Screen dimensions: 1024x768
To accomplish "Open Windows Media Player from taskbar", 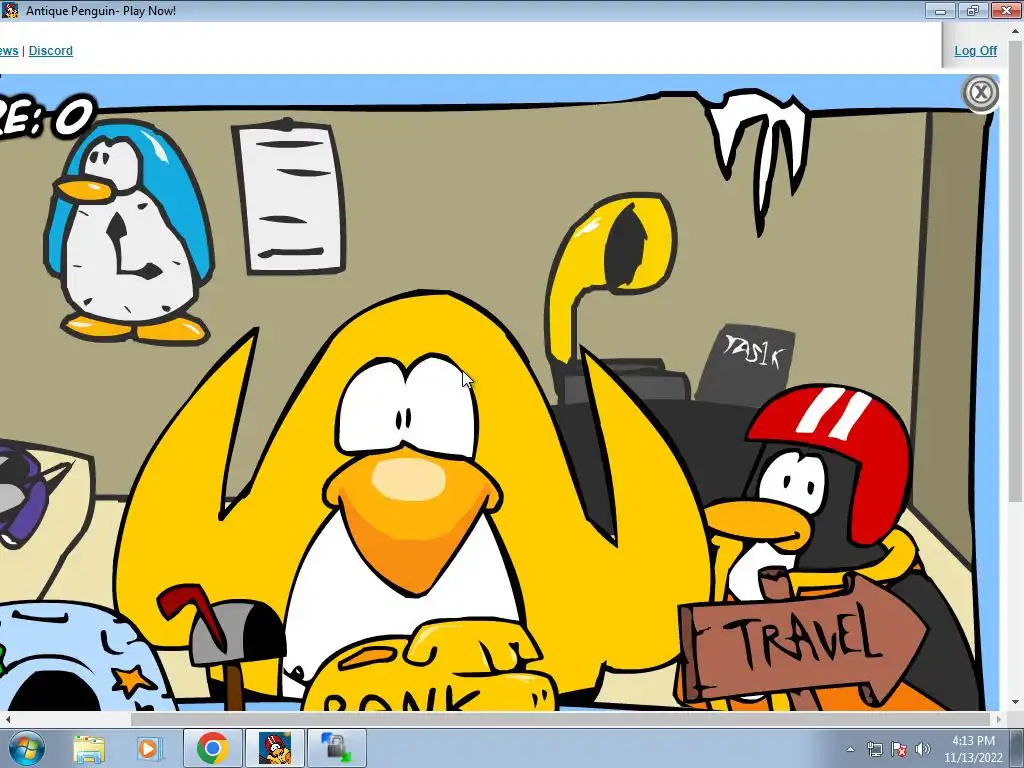I will point(148,748).
